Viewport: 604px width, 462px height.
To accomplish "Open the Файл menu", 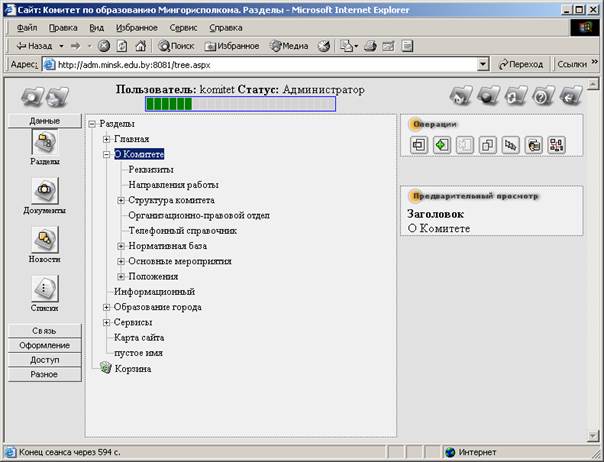I will coord(27,28).
